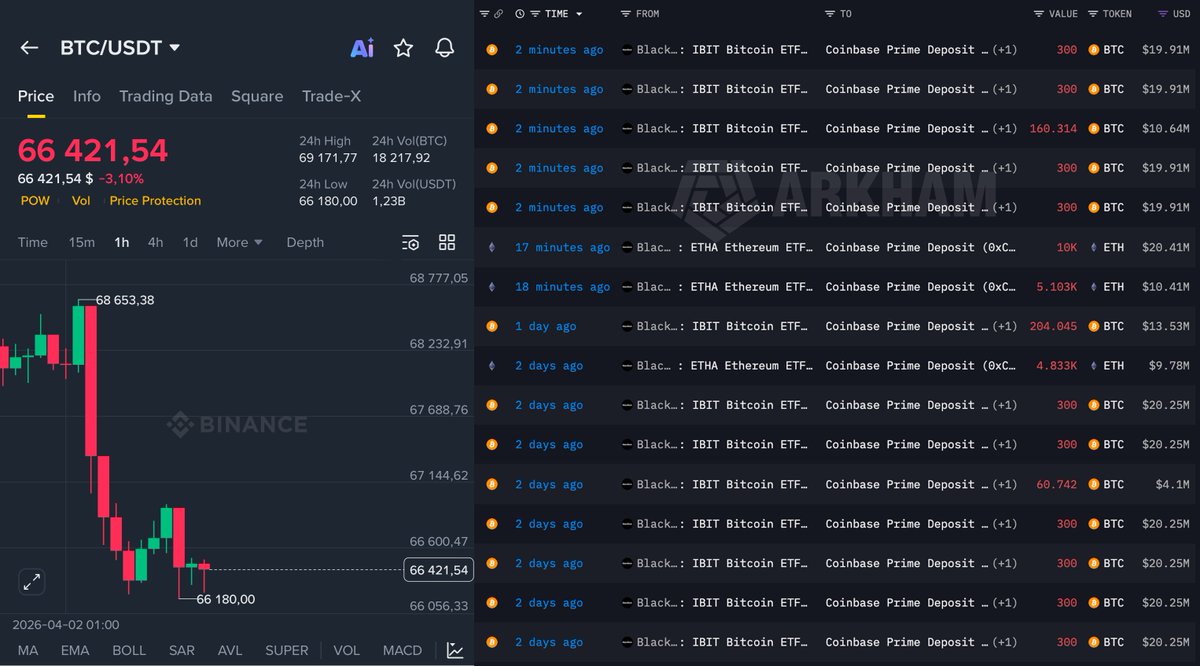The width and height of the screenshot is (1200, 666).
Task: Select the 1d chart interval
Action: pyautogui.click(x=190, y=242)
